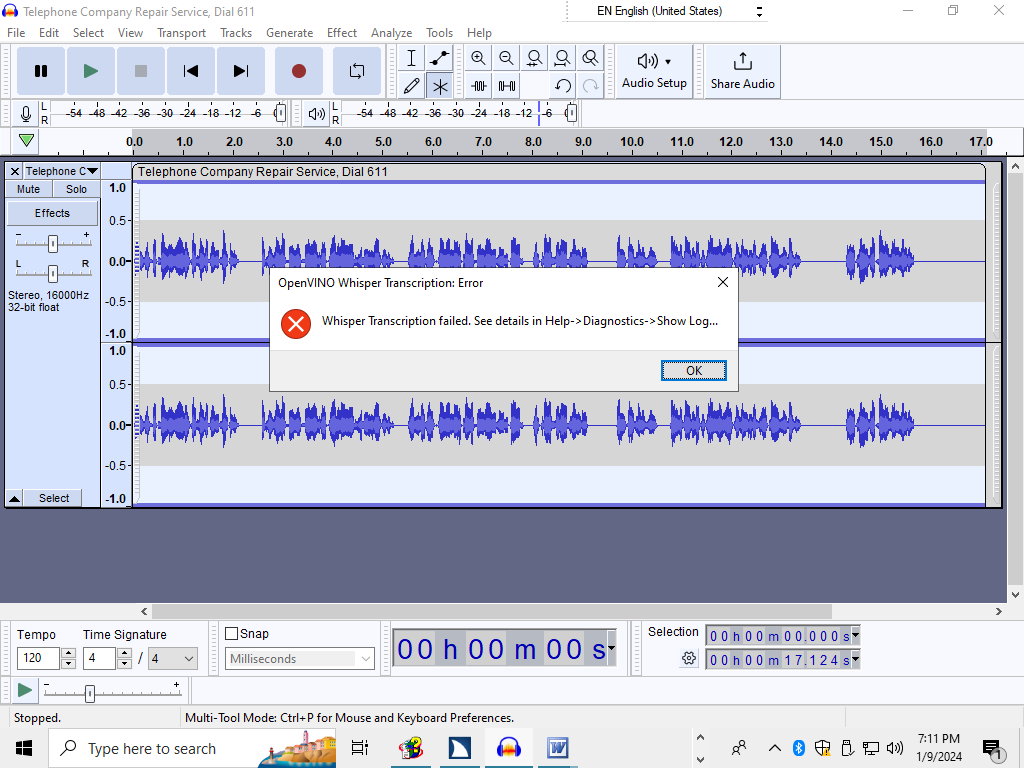Open the time display format dropdown

click(612, 648)
